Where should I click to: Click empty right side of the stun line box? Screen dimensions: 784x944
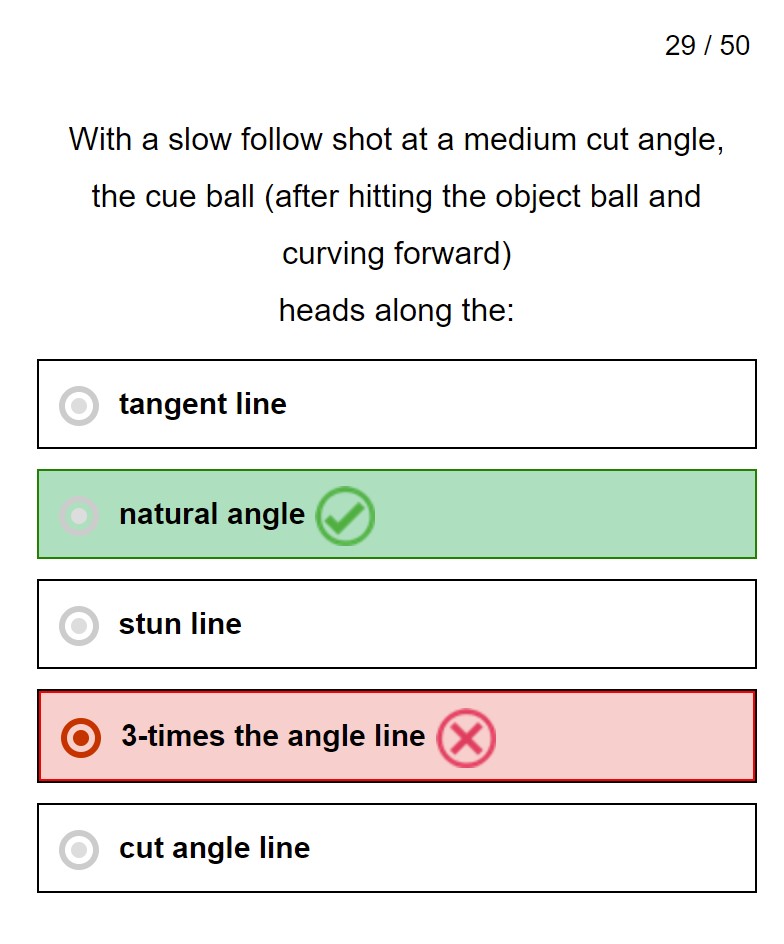(x=550, y=624)
